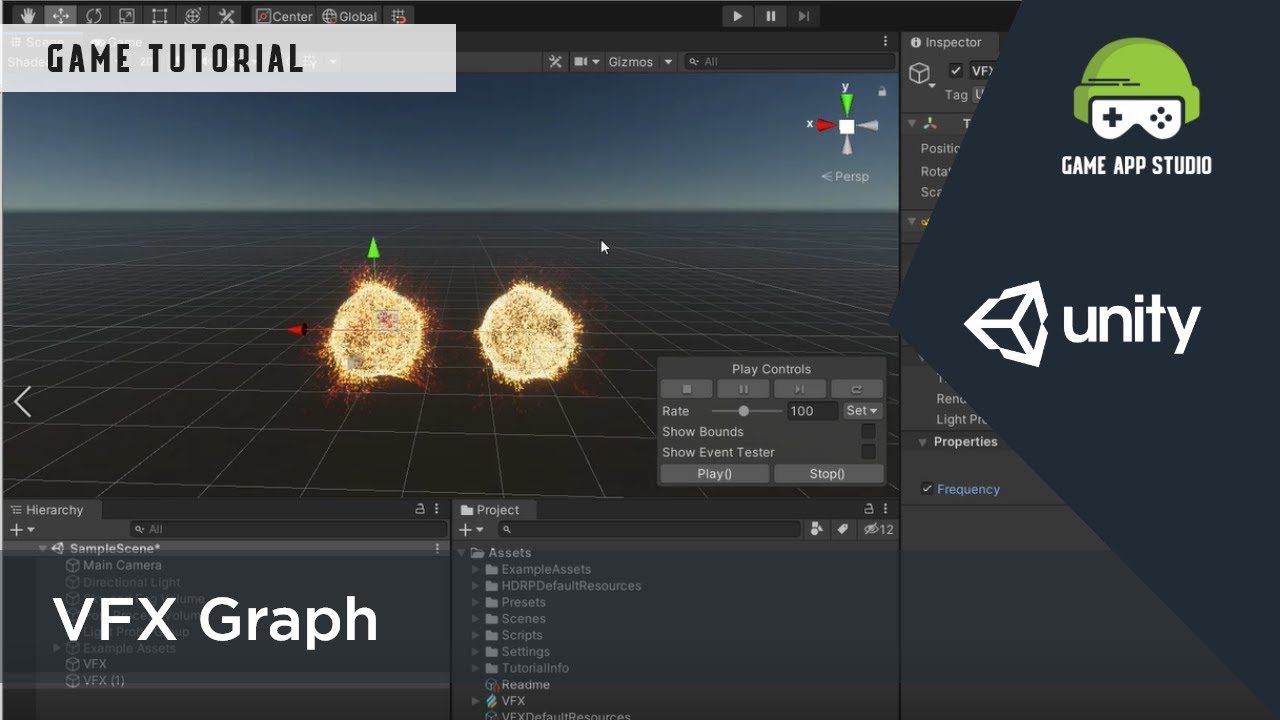Open scene camera settings dropdown

coord(588,62)
